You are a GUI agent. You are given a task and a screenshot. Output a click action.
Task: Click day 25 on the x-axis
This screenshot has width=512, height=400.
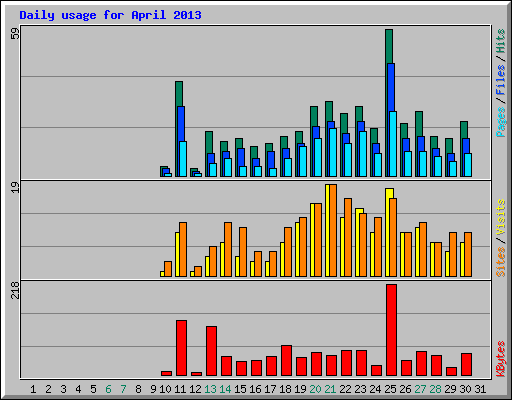[390, 389]
